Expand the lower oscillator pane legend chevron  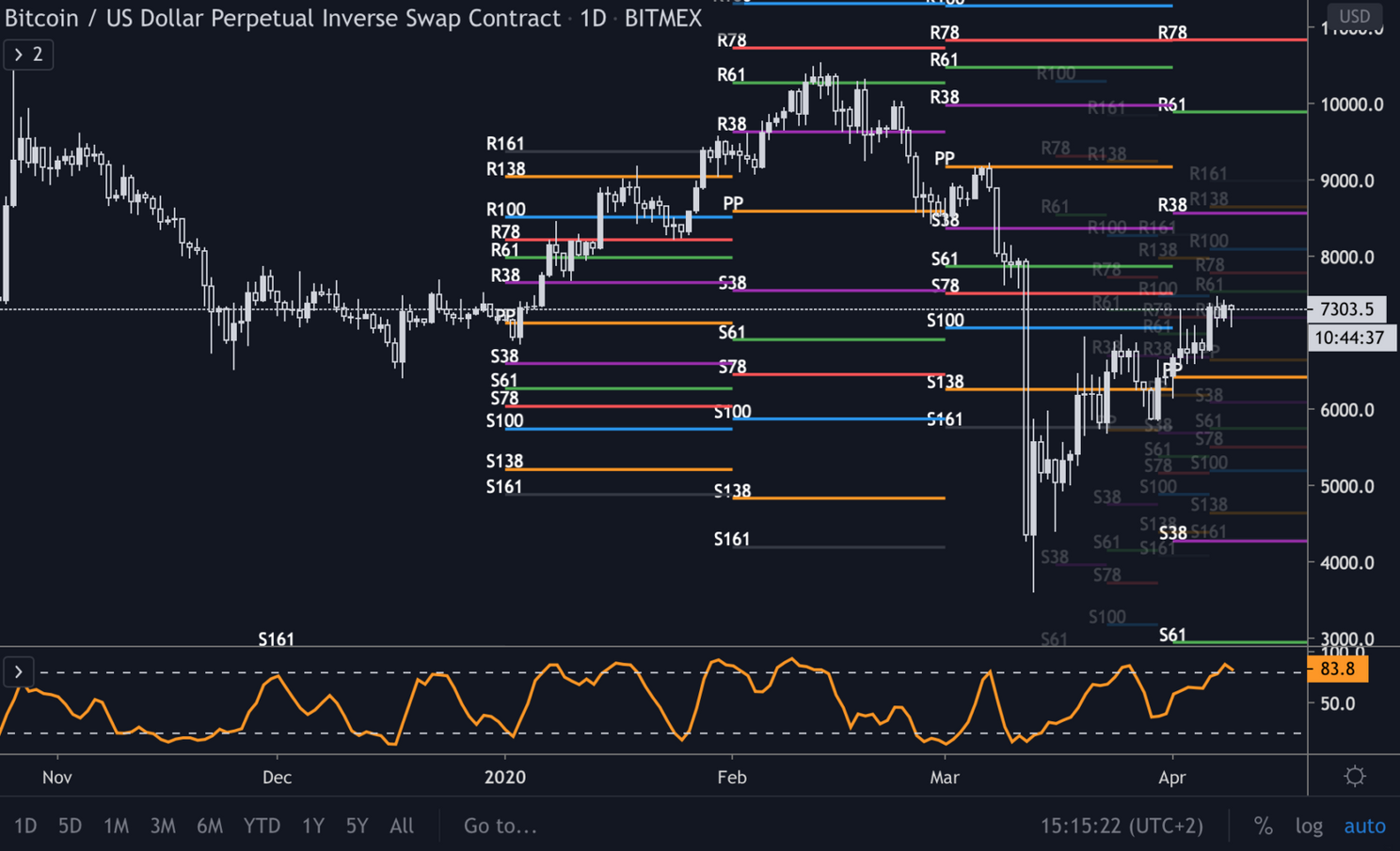click(18, 672)
